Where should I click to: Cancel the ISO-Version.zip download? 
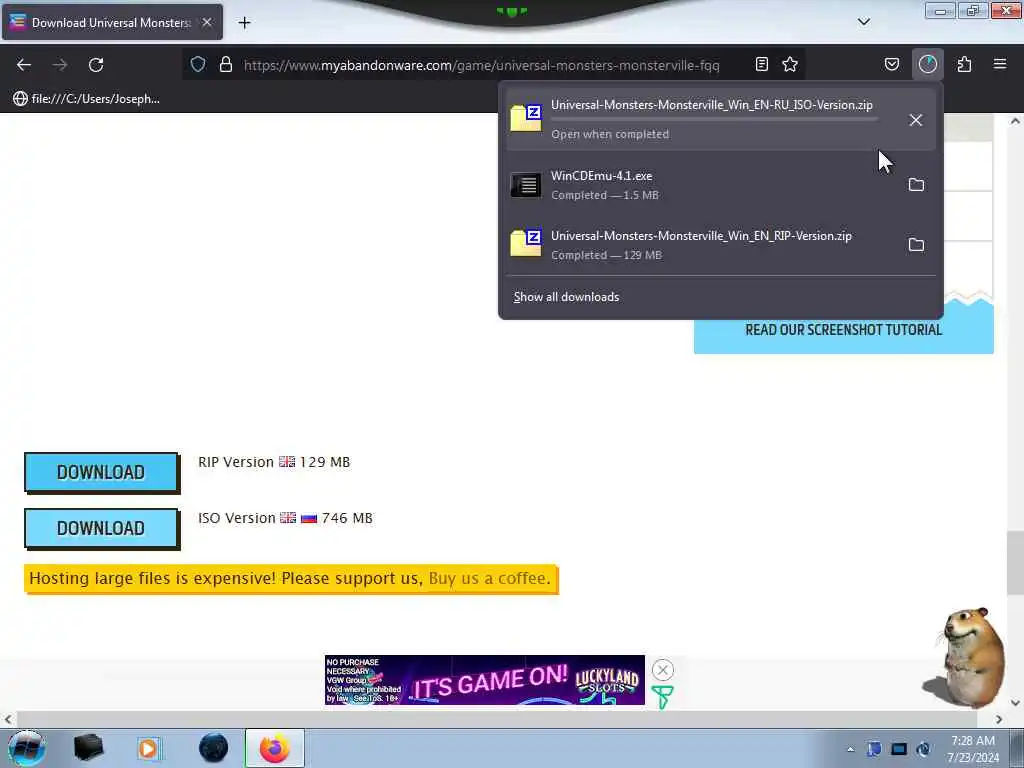coord(916,120)
